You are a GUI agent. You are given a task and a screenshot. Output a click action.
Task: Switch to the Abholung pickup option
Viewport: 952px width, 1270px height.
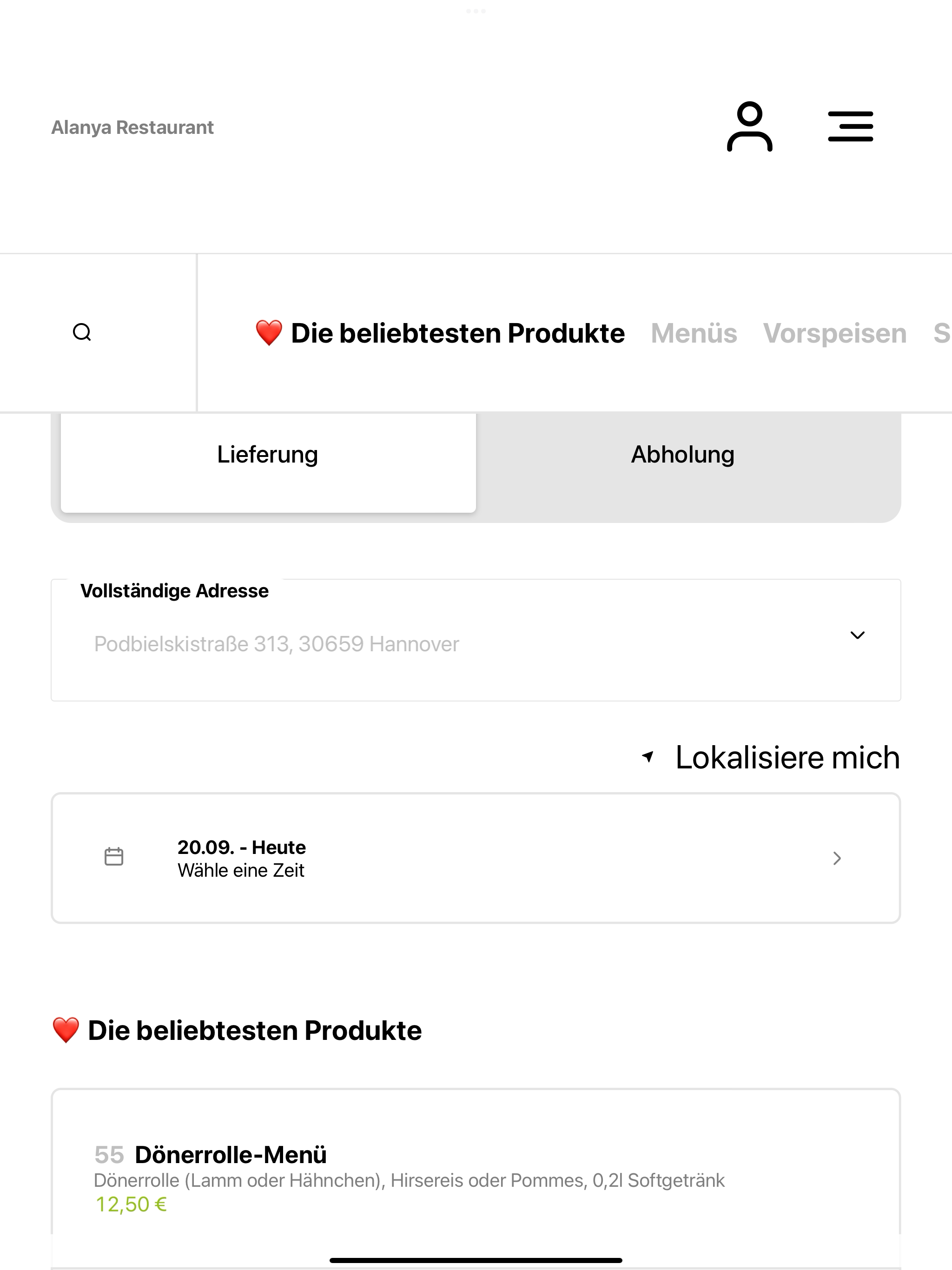click(x=683, y=455)
